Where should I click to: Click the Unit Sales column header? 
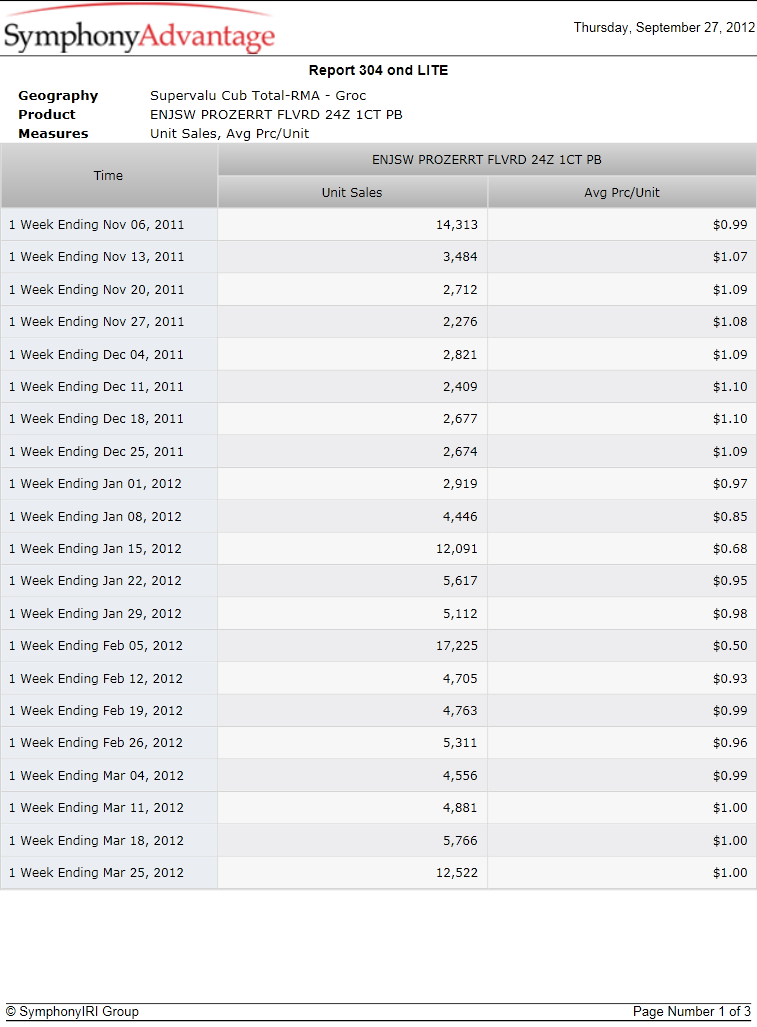pos(352,193)
